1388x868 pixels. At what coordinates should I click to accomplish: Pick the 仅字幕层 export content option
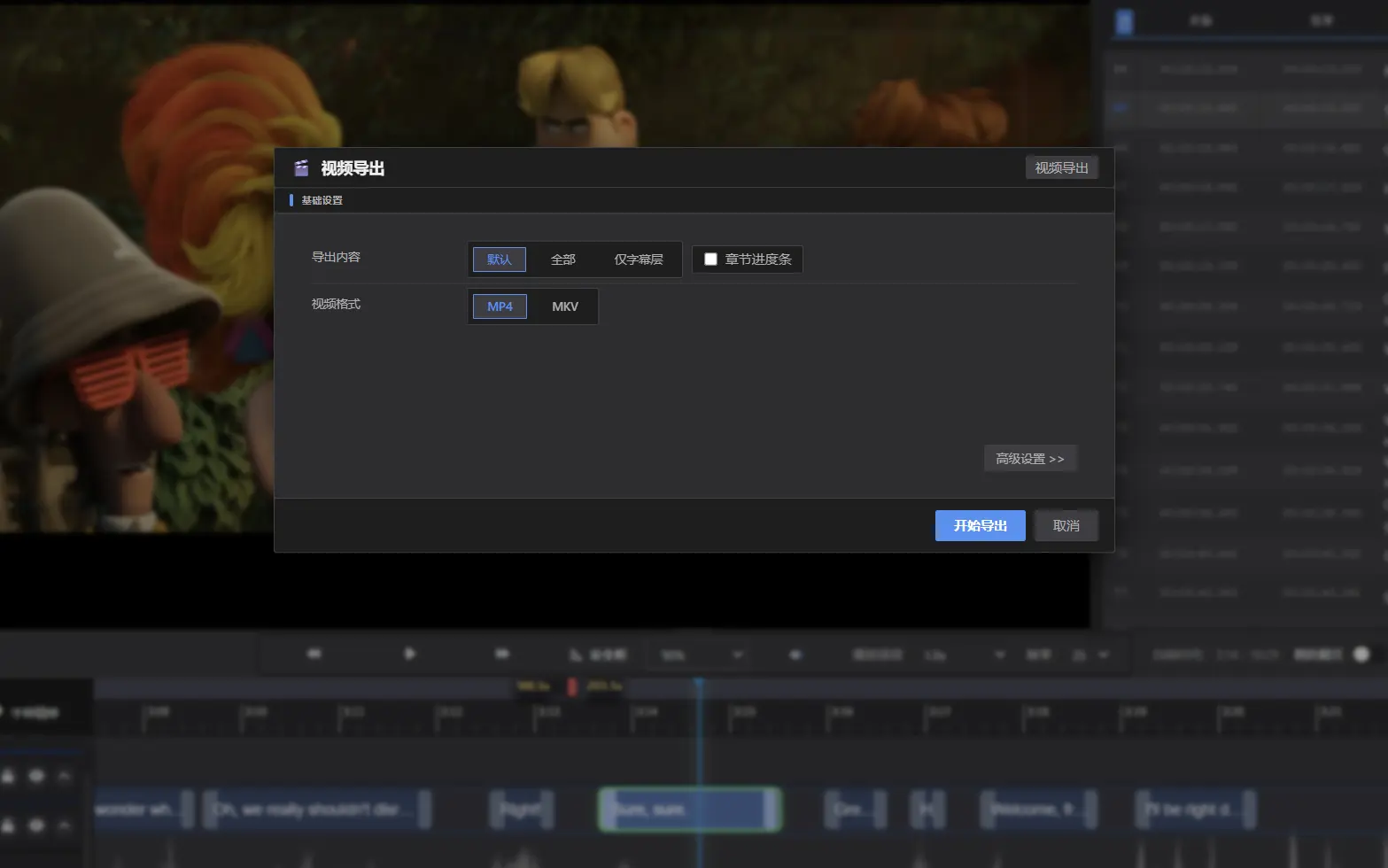click(x=639, y=260)
